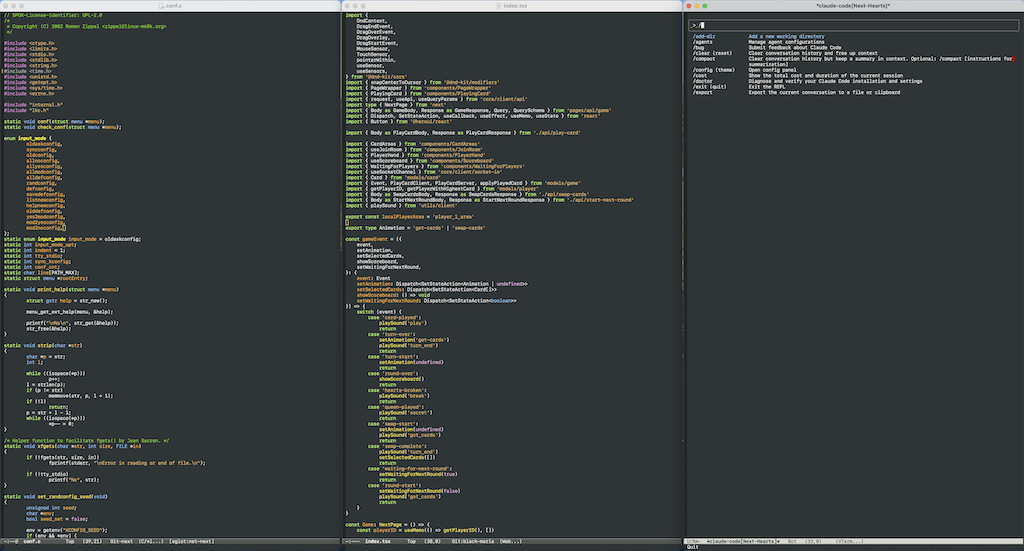Choose the /cost command
1024x551 pixels.
click(699, 75)
